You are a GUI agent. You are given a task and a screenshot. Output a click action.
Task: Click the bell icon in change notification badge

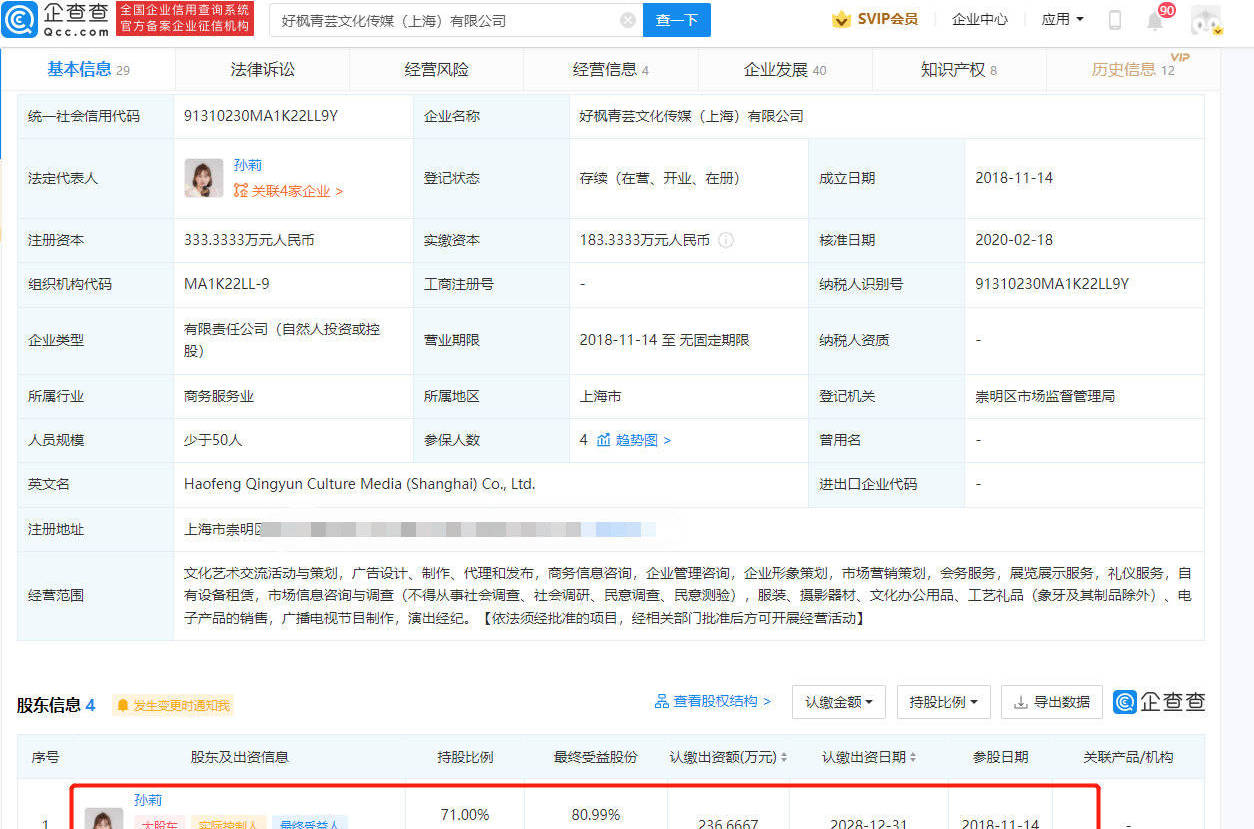pyautogui.click(x=123, y=706)
